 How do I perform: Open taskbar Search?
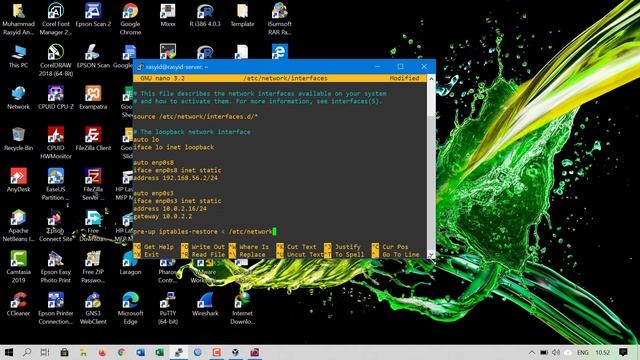[27, 352]
